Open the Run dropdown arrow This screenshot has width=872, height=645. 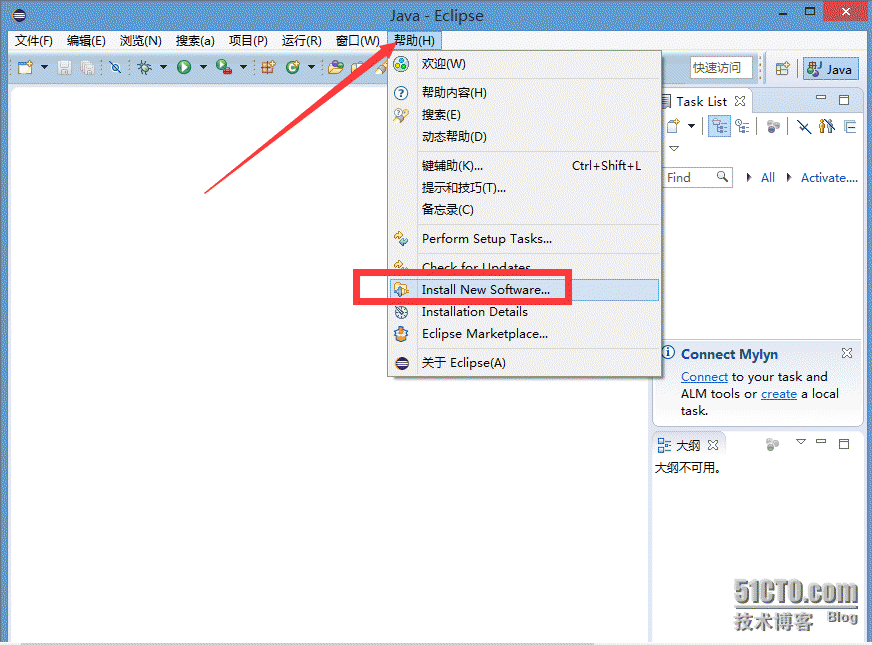(x=203, y=67)
